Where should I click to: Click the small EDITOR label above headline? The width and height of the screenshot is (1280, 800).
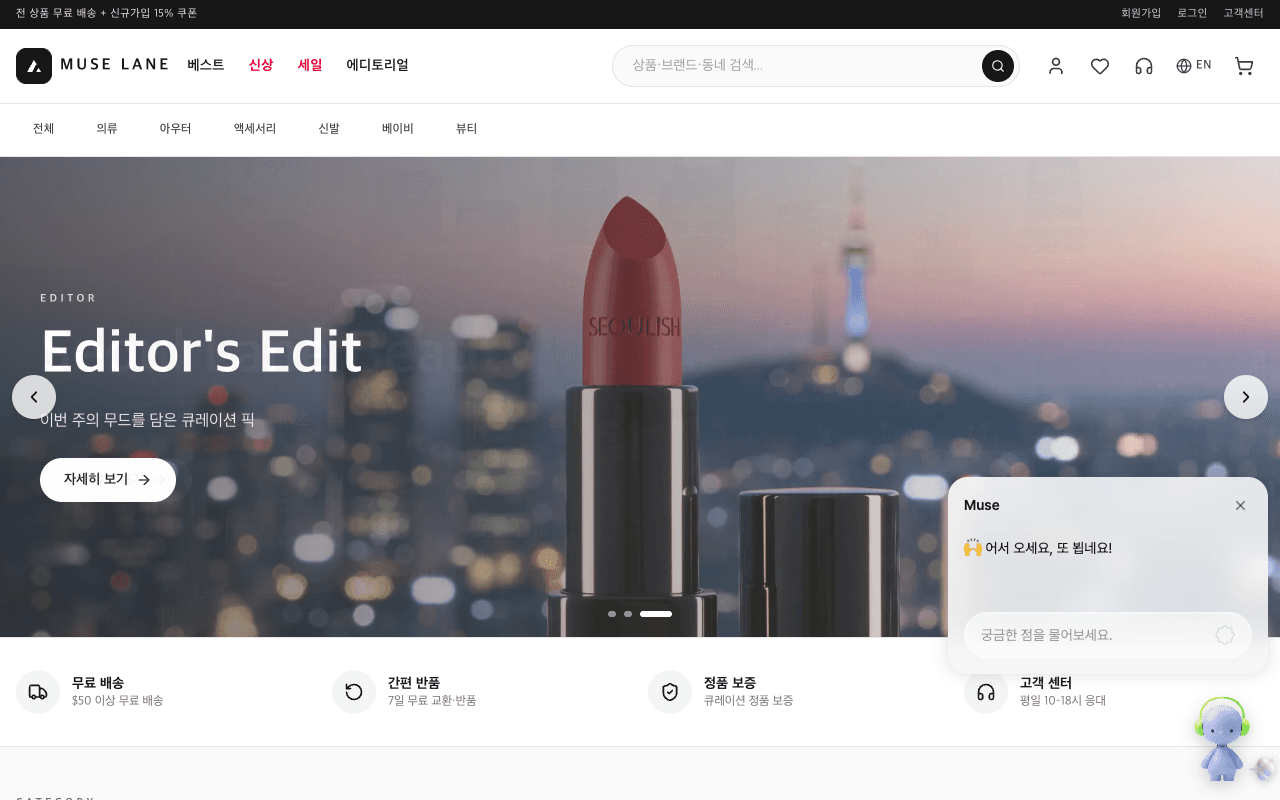68,298
